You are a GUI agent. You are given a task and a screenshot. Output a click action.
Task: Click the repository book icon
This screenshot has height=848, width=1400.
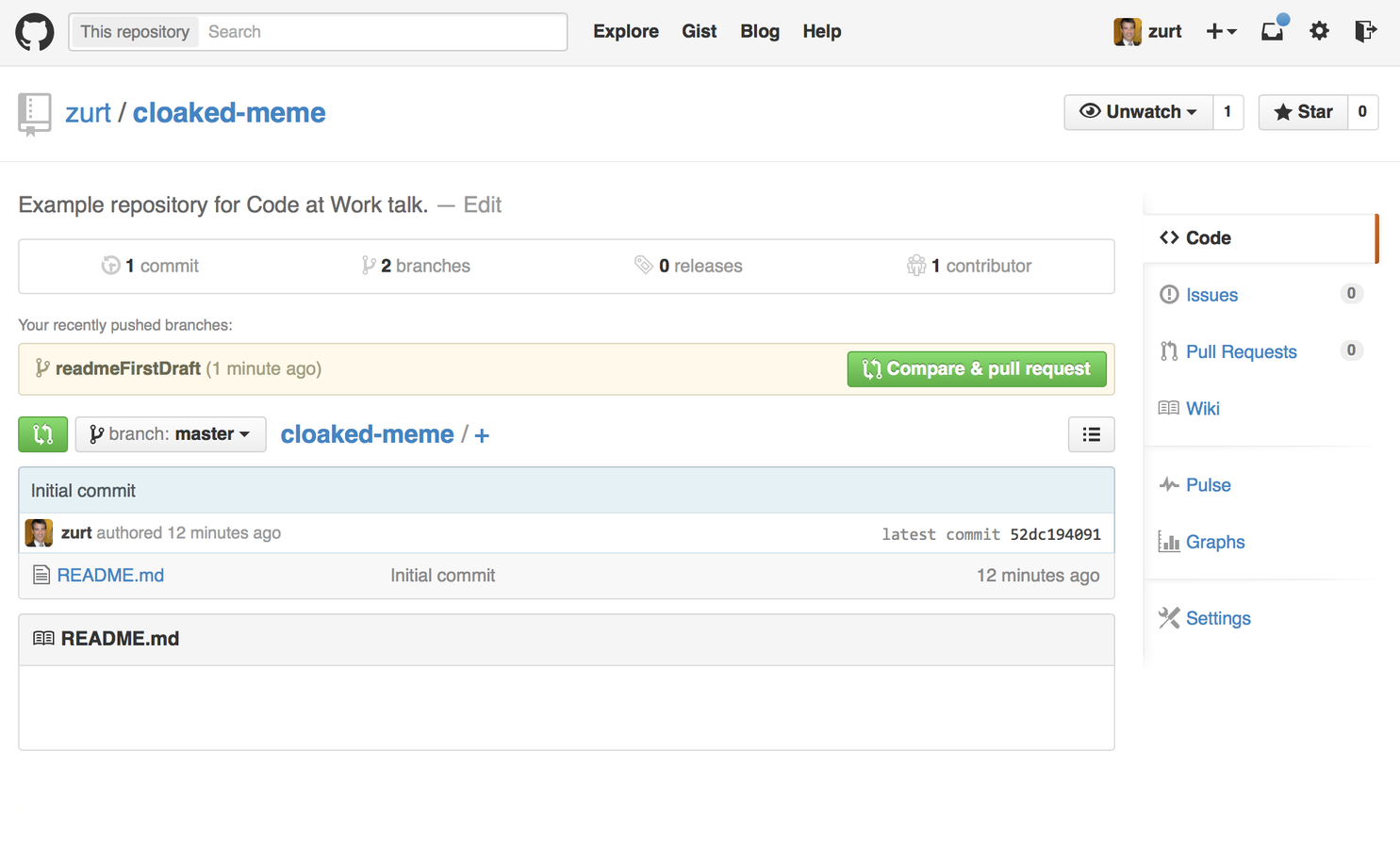point(35,115)
